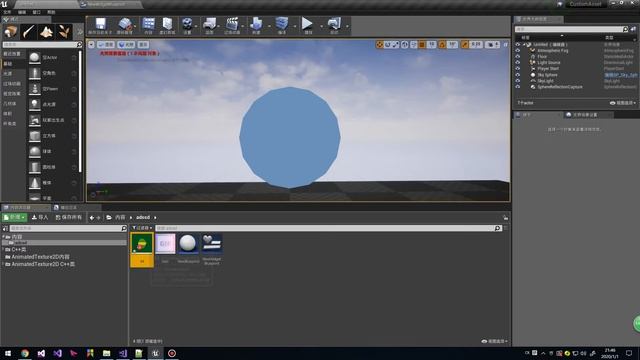
Task: Toggle visibility eye for Player Start
Action: point(518,69)
